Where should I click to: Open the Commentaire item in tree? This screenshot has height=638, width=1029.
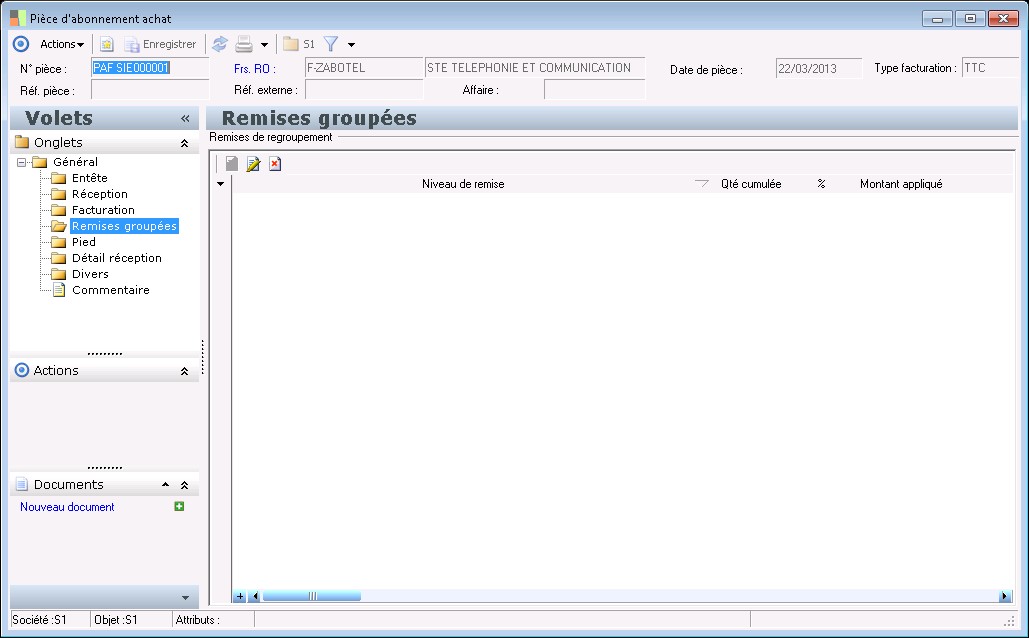[111, 290]
